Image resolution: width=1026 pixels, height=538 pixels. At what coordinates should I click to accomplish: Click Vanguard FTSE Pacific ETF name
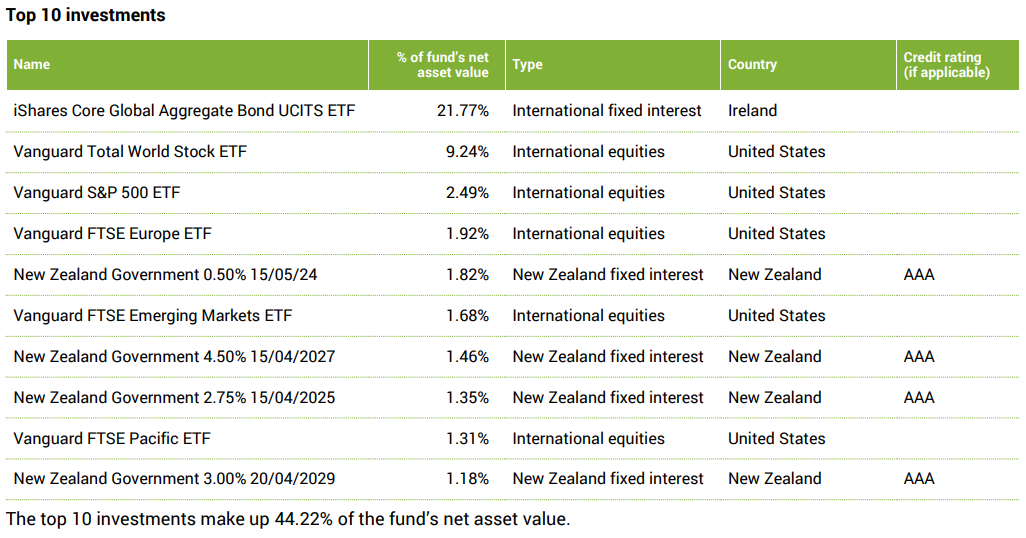pyautogui.click(x=112, y=438)
